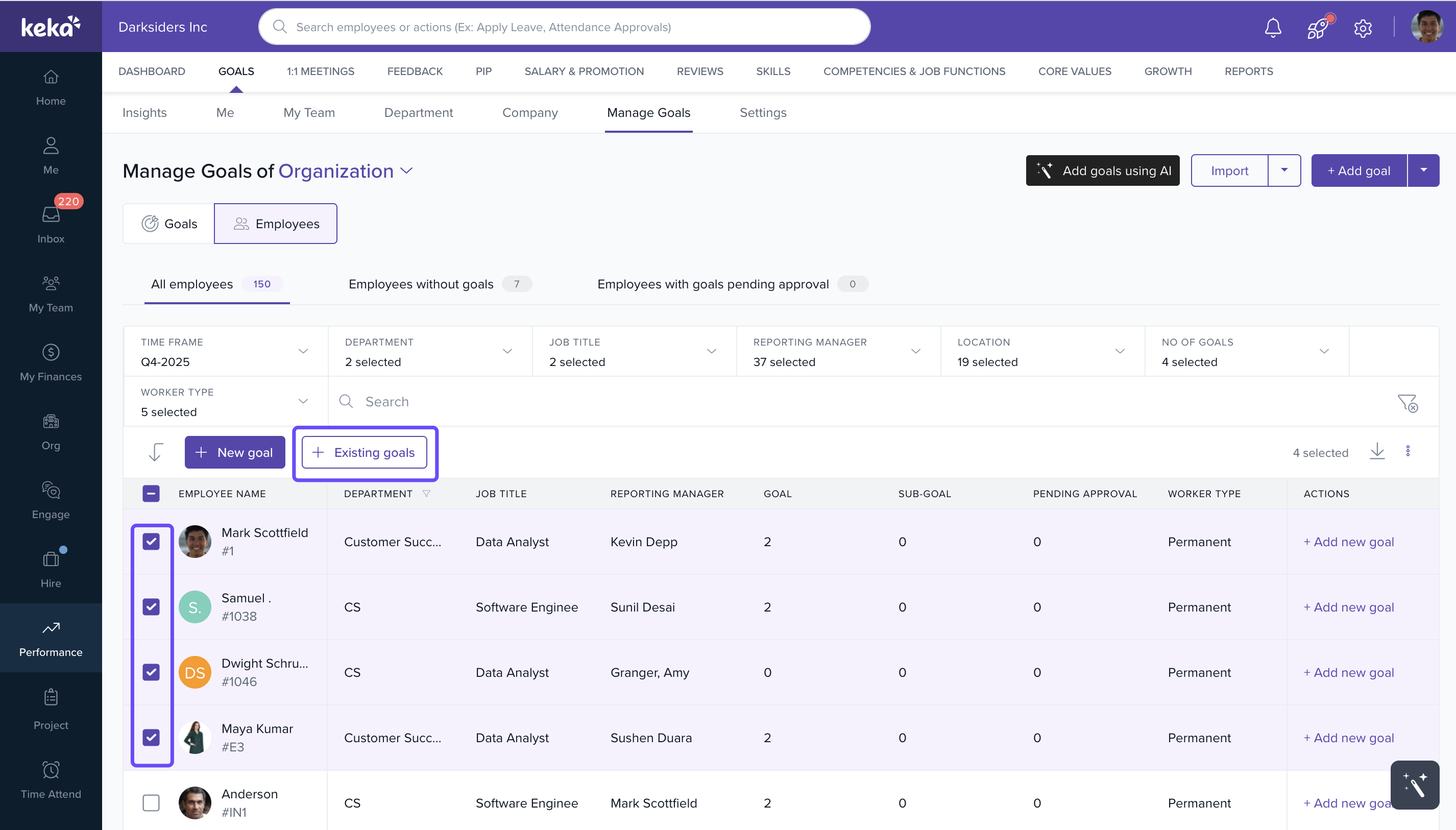Open the notifications bell icon
This screenshot has height=830, width=1456.
(x=1272, y=28)
